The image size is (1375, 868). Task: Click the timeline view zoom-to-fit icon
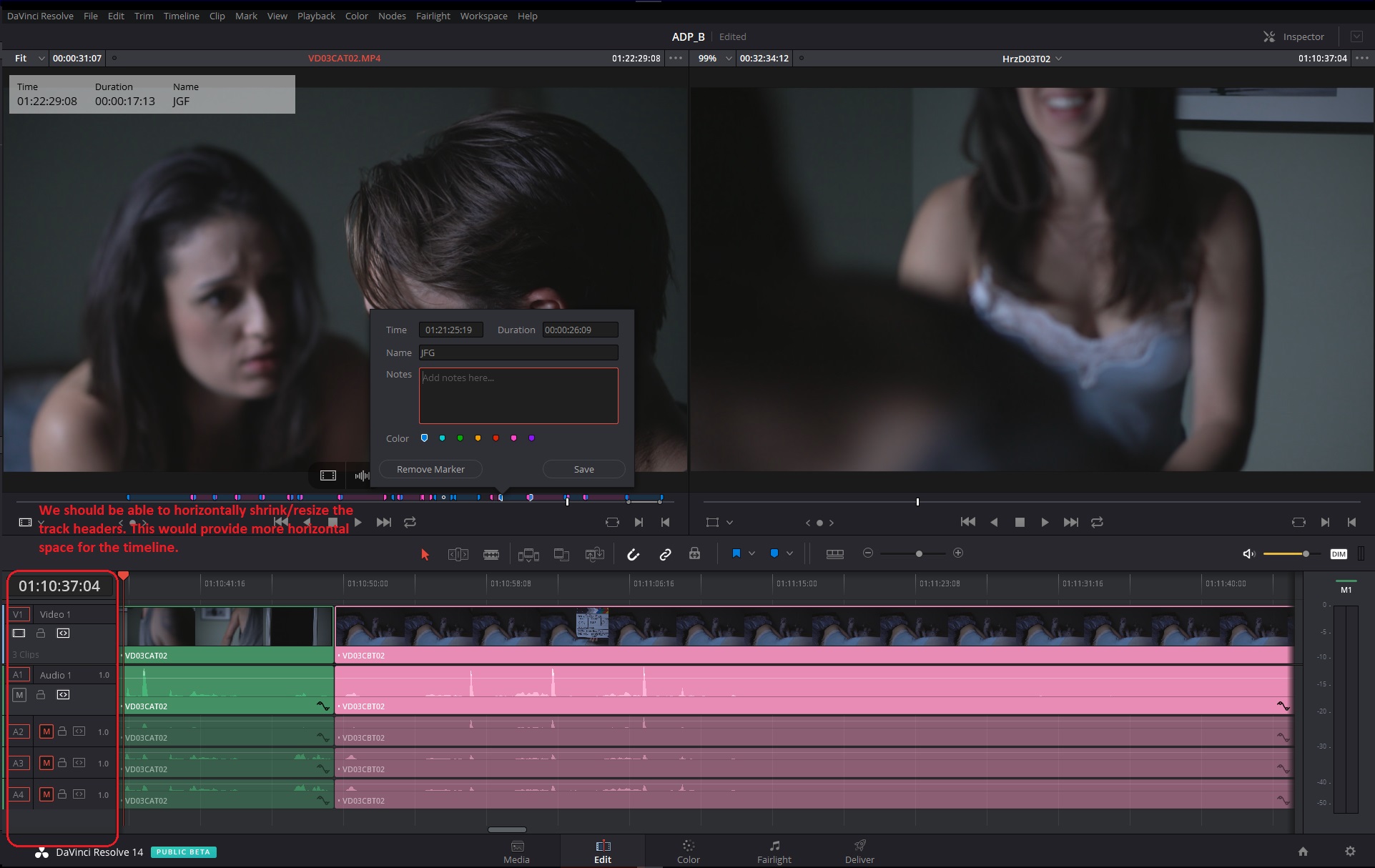tap(834, 553)
